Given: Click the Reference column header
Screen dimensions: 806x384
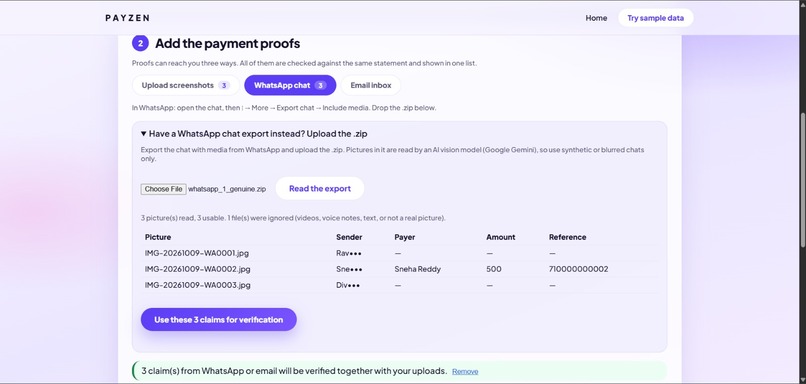Looking at the screenshot, I should coord(567,237).
